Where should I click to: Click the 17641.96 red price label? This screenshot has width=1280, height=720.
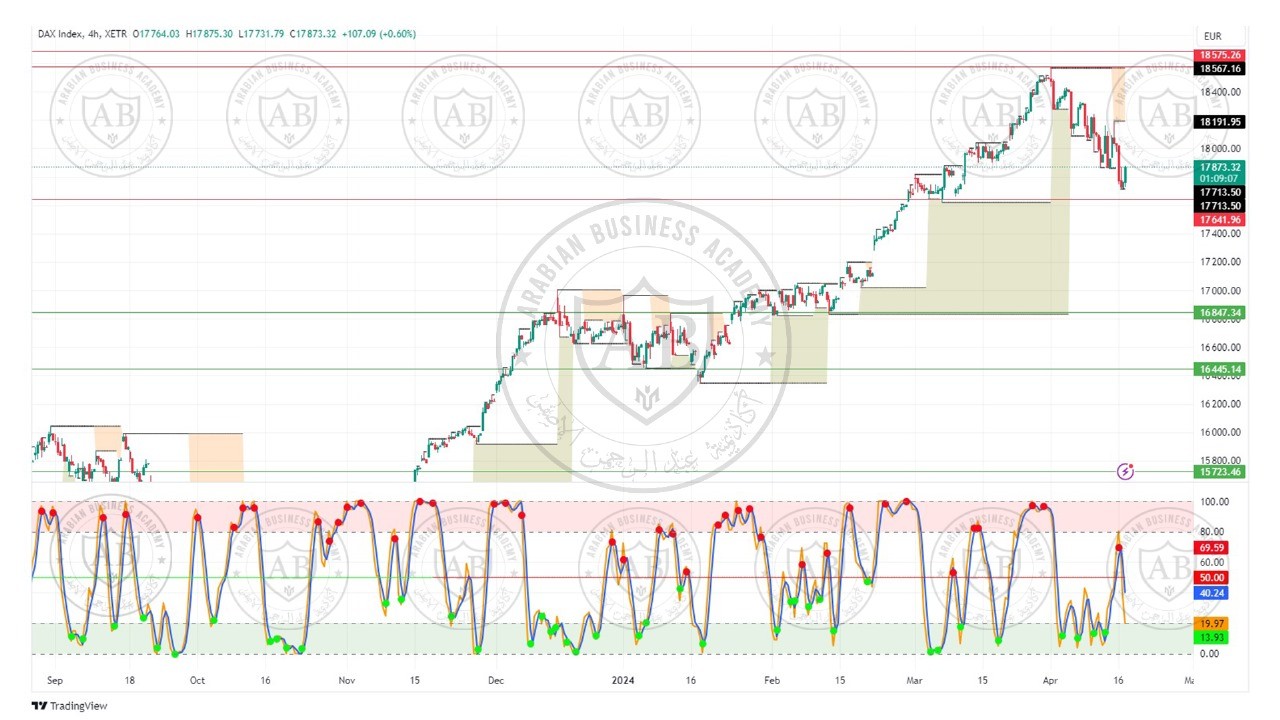1220,219
